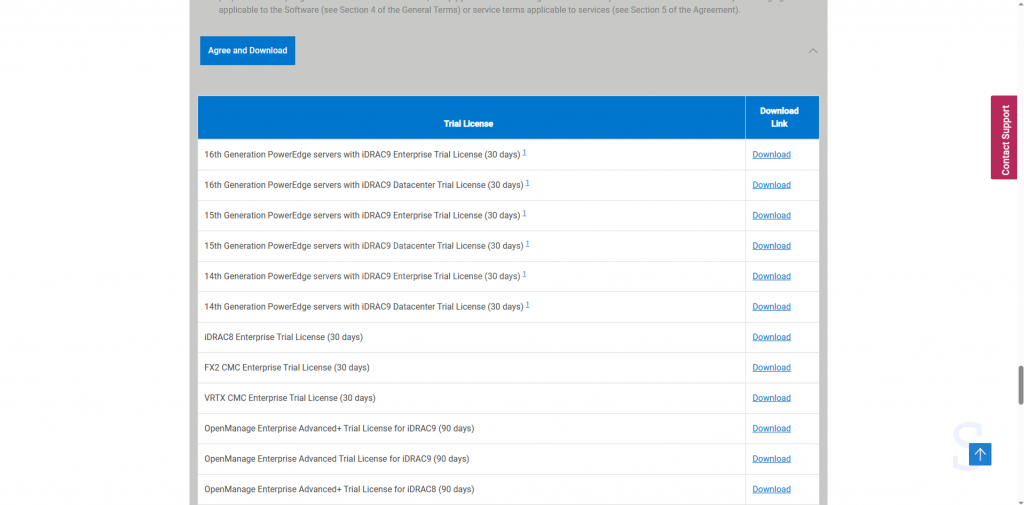Download 14th Generation iDRAC9 Enterprise trial license
The image size is (1024, 505).
coord(771,276)
